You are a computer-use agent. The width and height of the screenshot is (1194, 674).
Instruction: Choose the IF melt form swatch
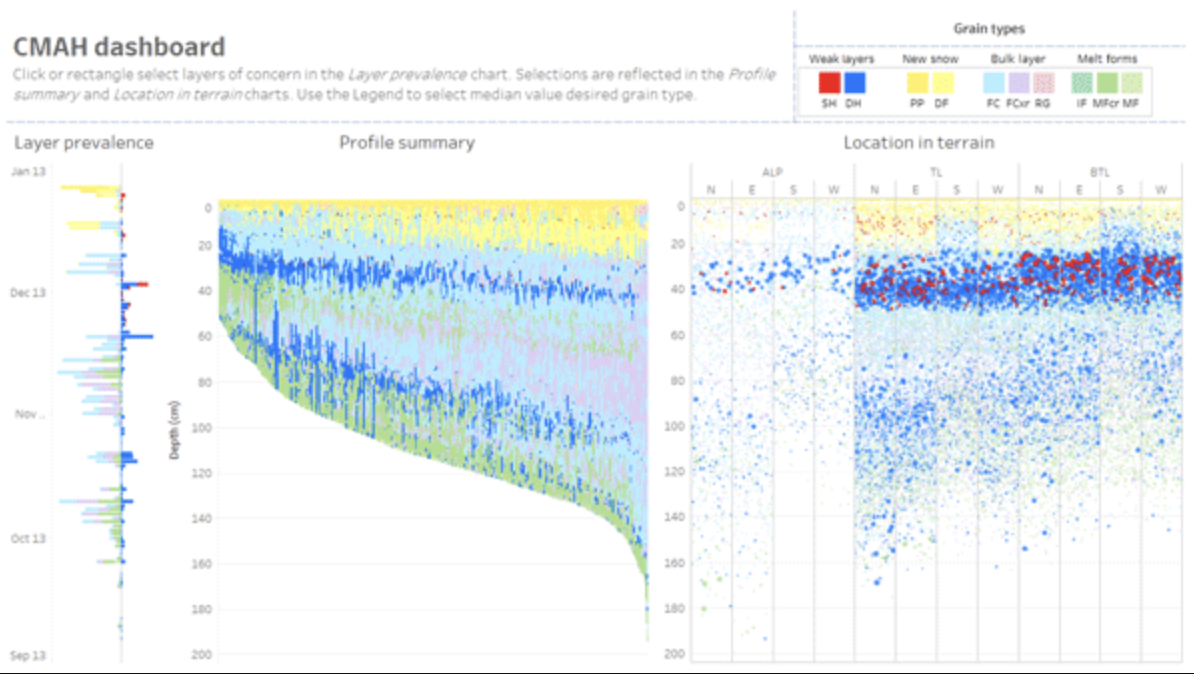tap(1083, 82)
